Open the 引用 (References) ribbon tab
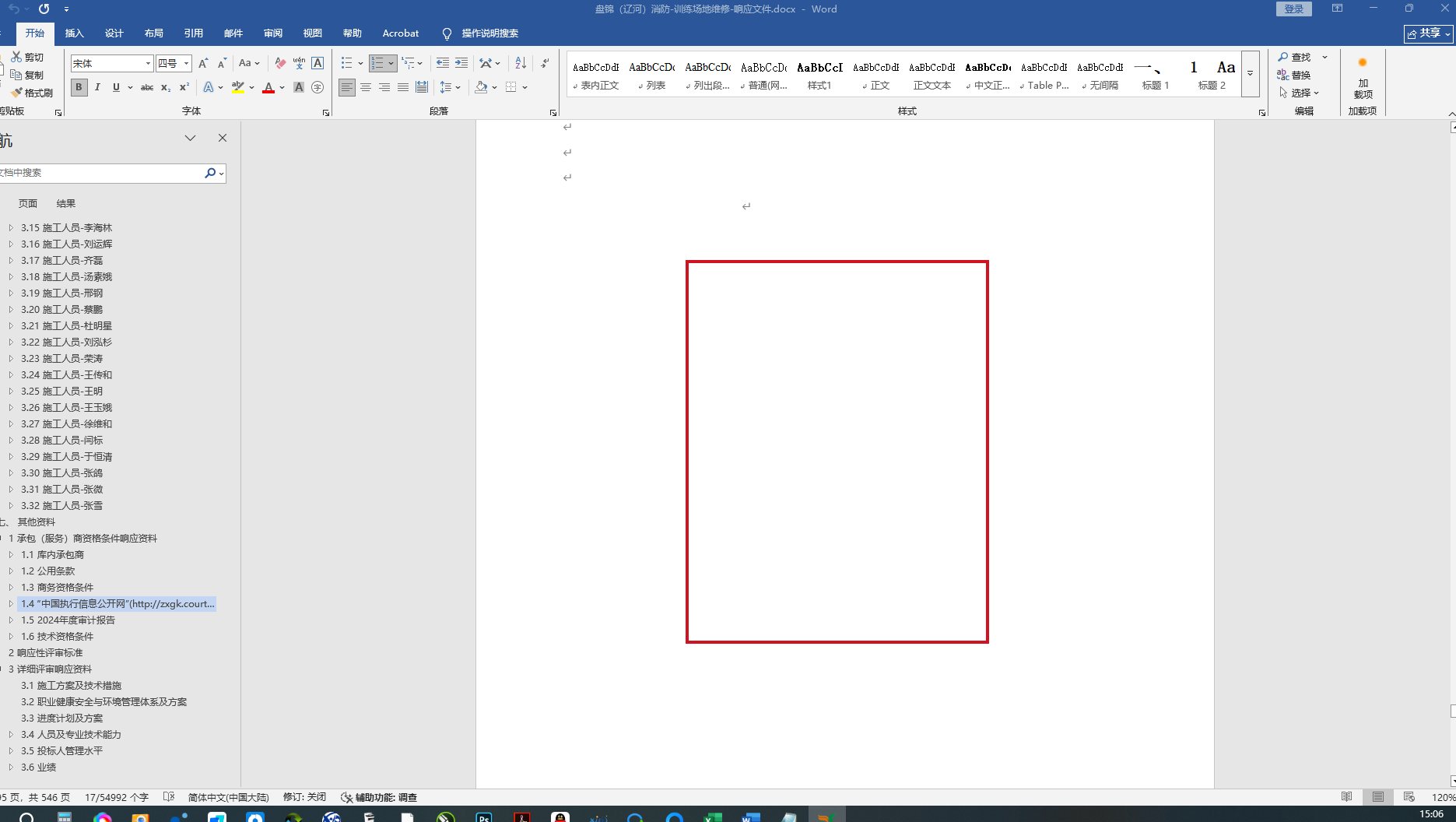Viewport: 1456px width, 822px height. tap(194, 33)
